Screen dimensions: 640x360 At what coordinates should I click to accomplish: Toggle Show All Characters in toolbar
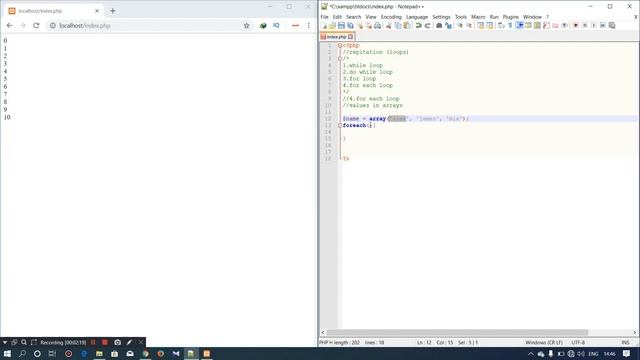(510, 26)
